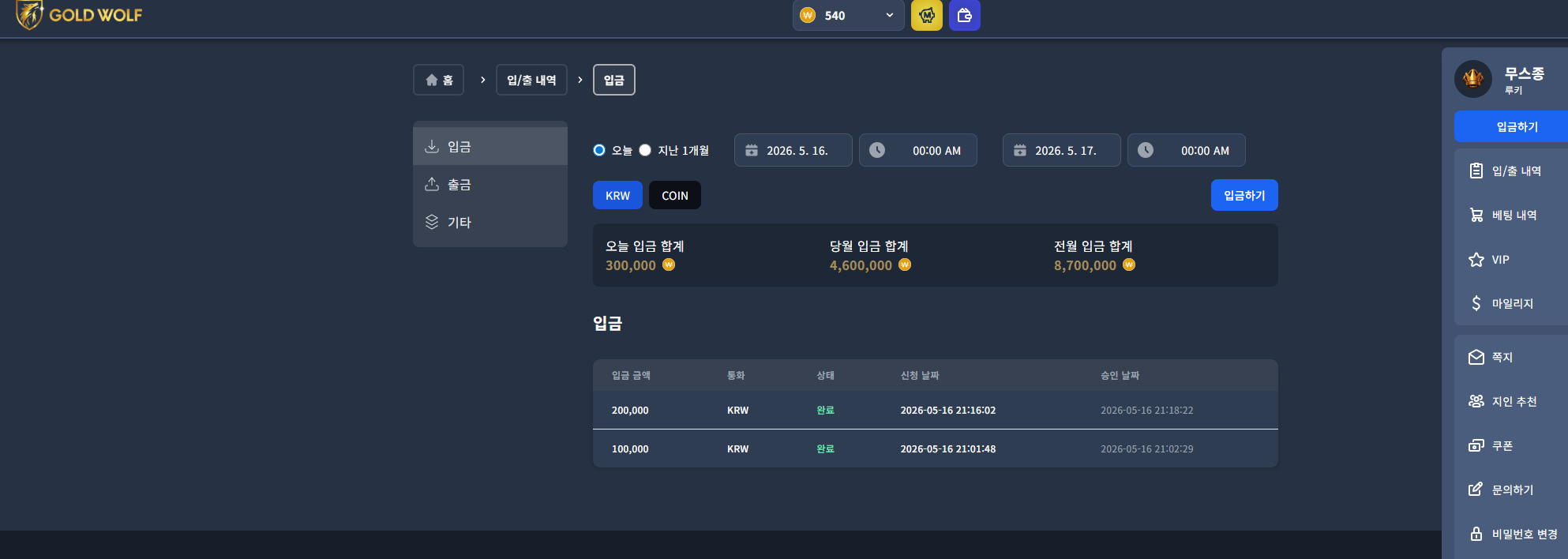Click the Gold Wolf logo
Image resolution: width=1568 pixels, height=559 pixels.
79,14
